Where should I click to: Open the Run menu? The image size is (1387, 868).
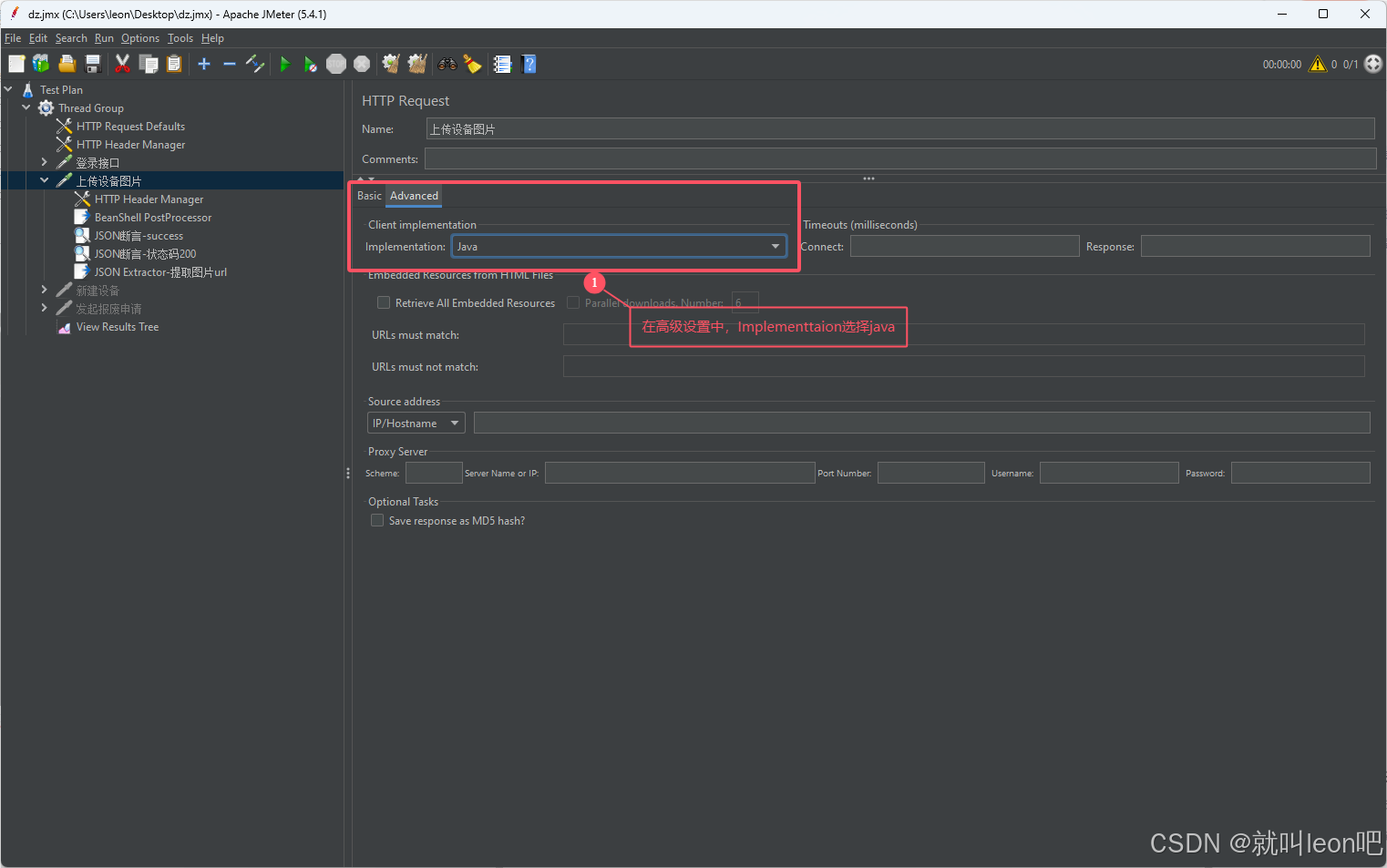point(104,38)
